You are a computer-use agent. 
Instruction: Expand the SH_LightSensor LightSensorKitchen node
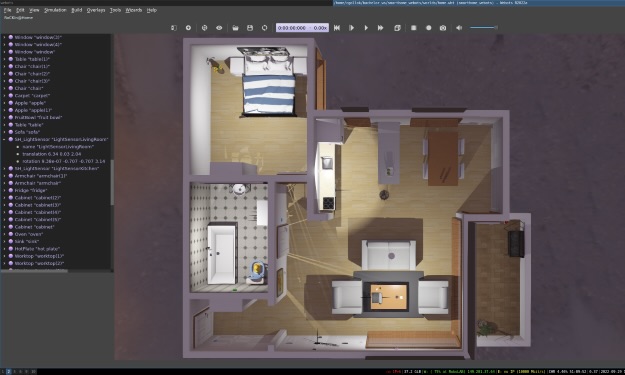(4, 169)
